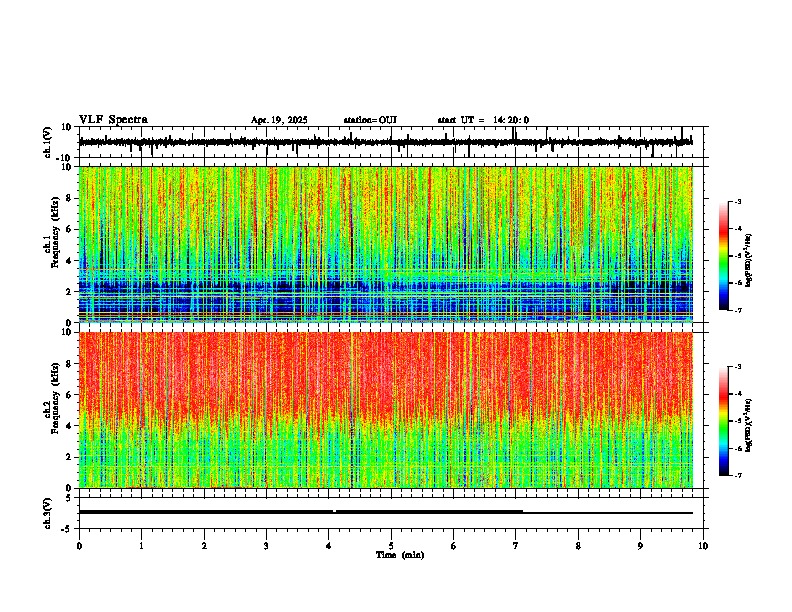Click the "ch.3(V)" axis label

pos(48,513)
